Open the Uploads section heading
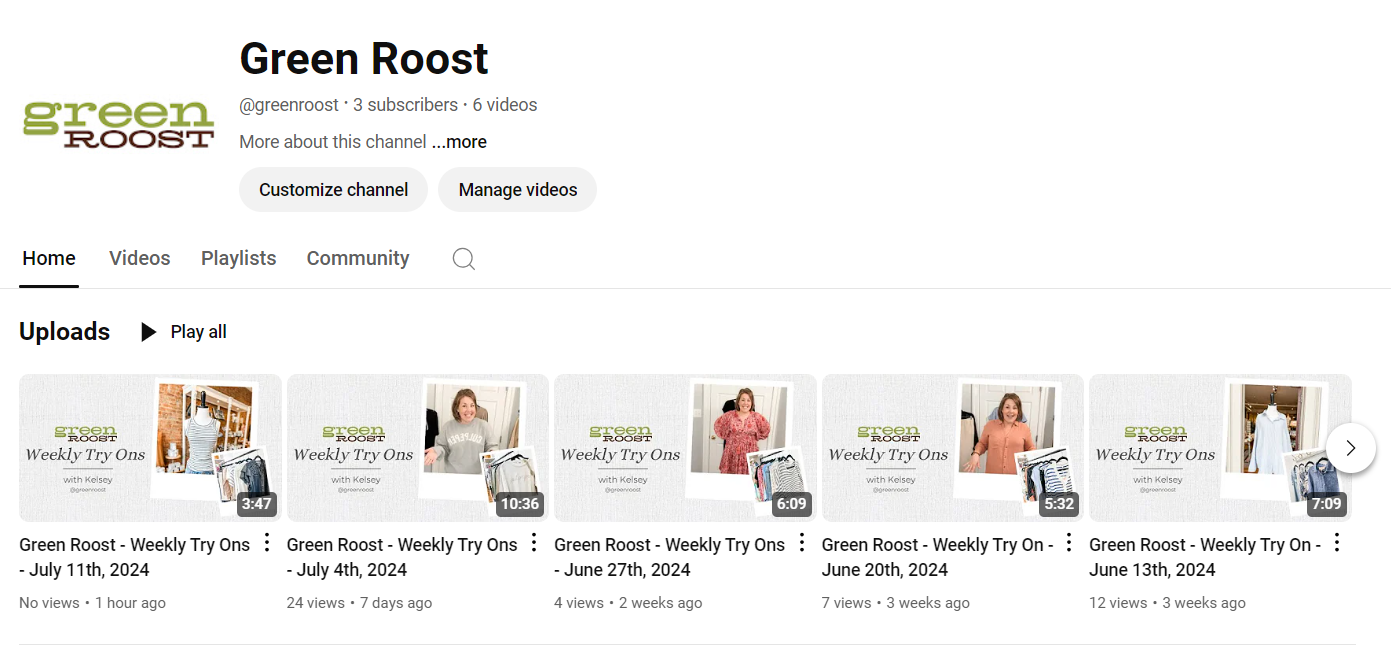Viewport: 1391px width, 672px height. click(x=65, y=332)
